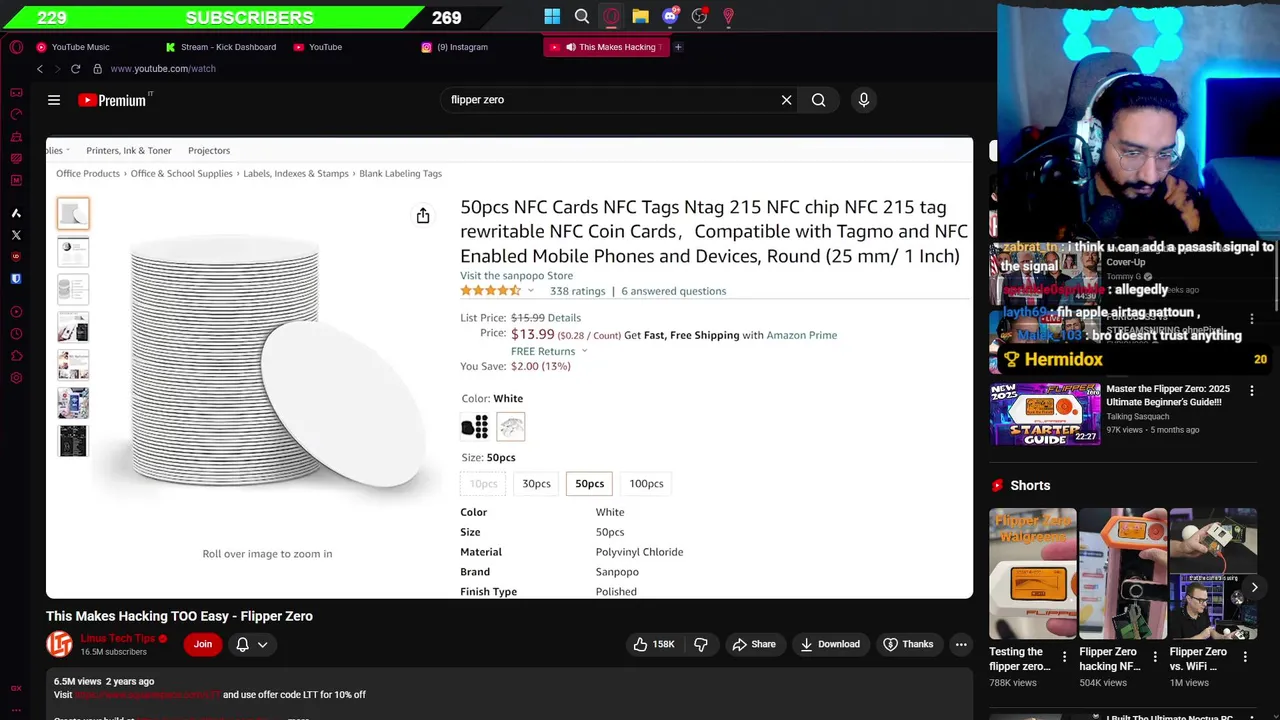Click the 16.5M subscribers text
The height and width of the screenshot is (720, 1280).
[114, 652]
